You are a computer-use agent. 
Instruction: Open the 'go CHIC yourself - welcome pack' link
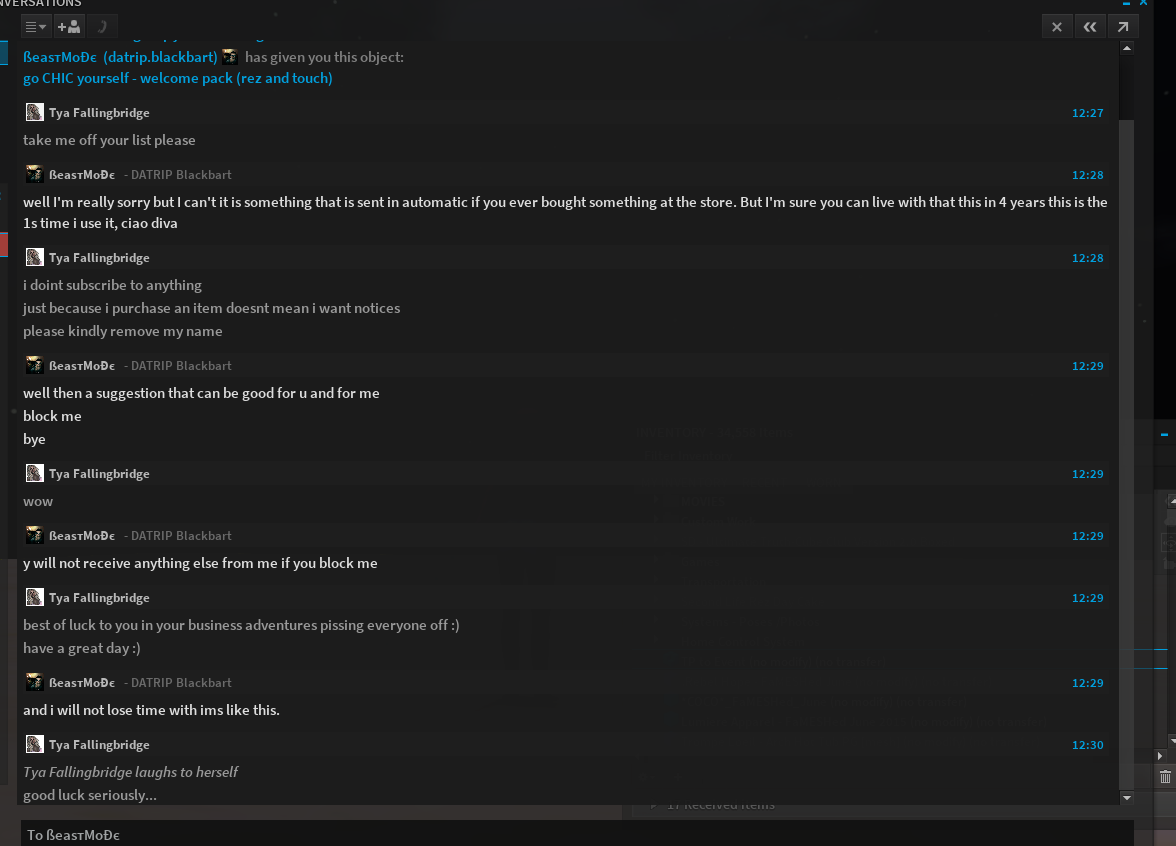(178, 78)
